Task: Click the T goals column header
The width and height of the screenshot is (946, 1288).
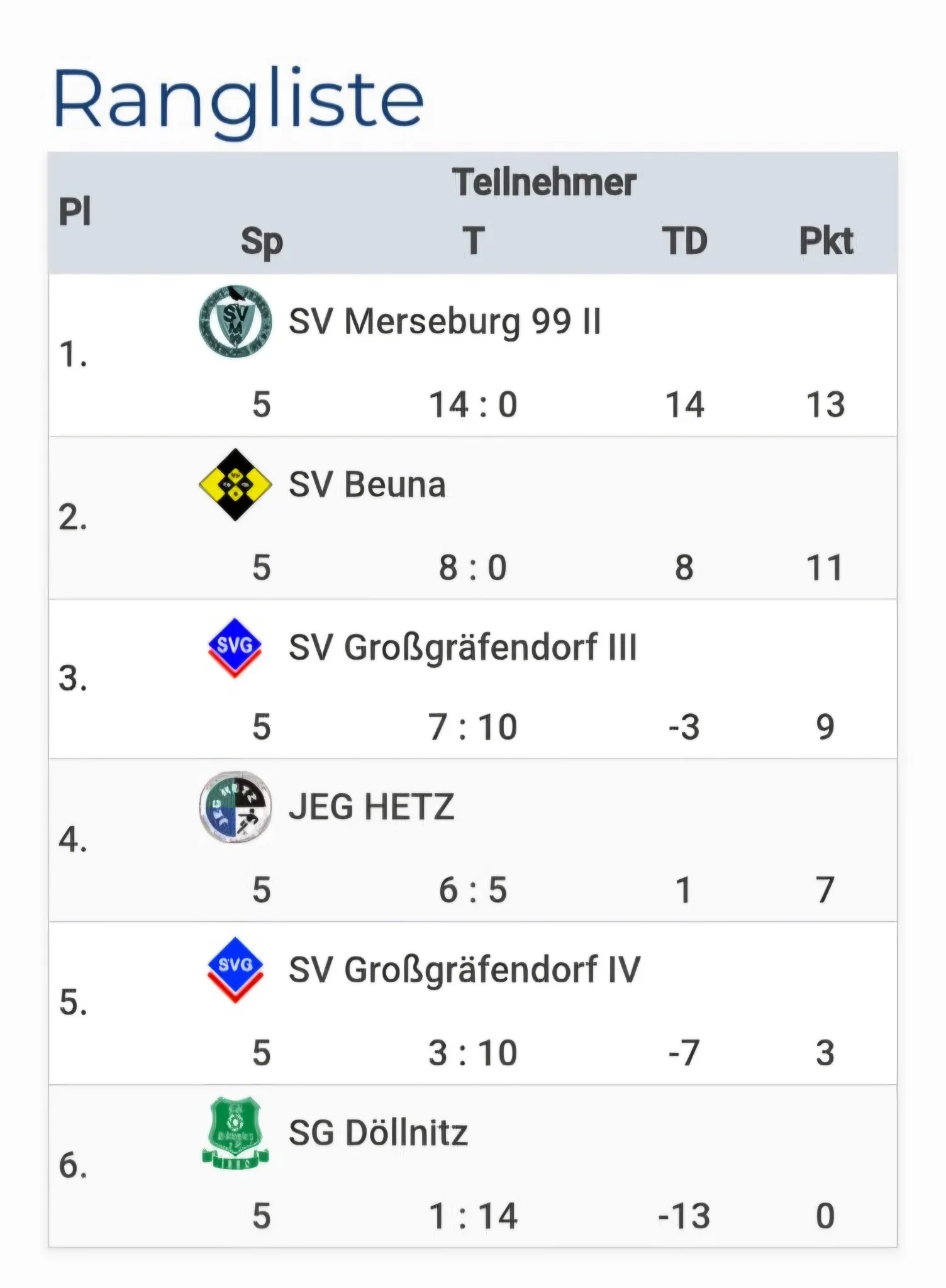Action: click(x=474, y=241)
